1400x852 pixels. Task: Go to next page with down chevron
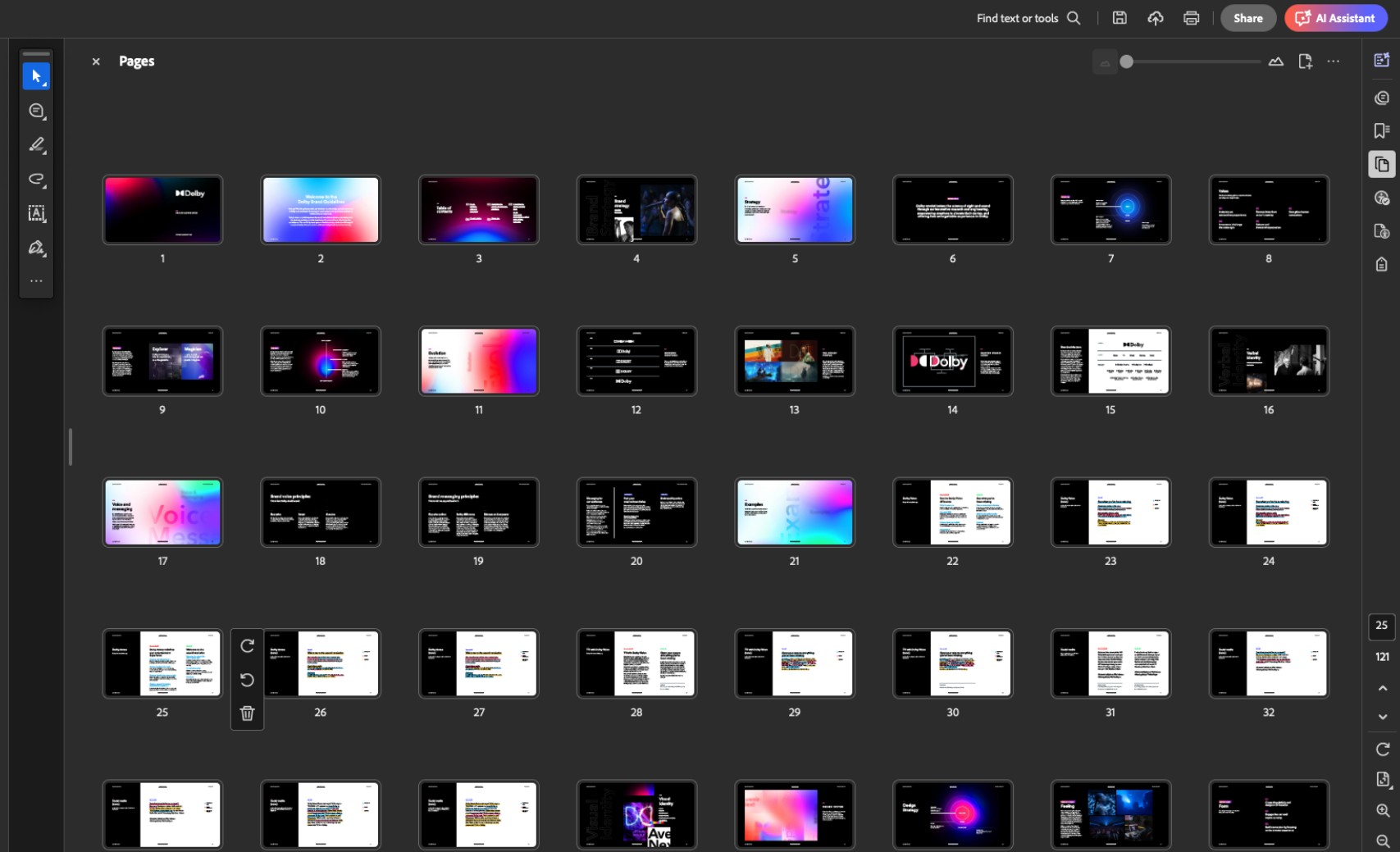click(x=1383, y=717)
